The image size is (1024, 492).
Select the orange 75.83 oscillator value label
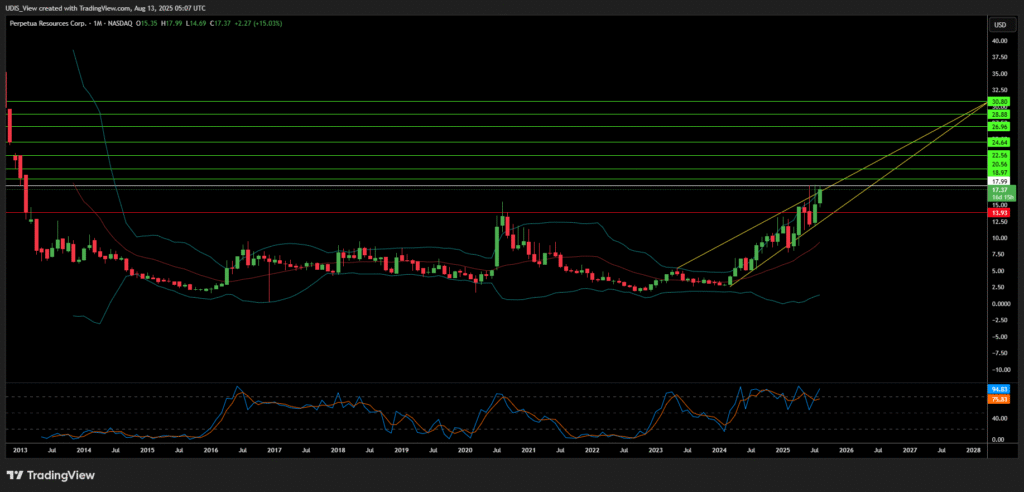998,397
